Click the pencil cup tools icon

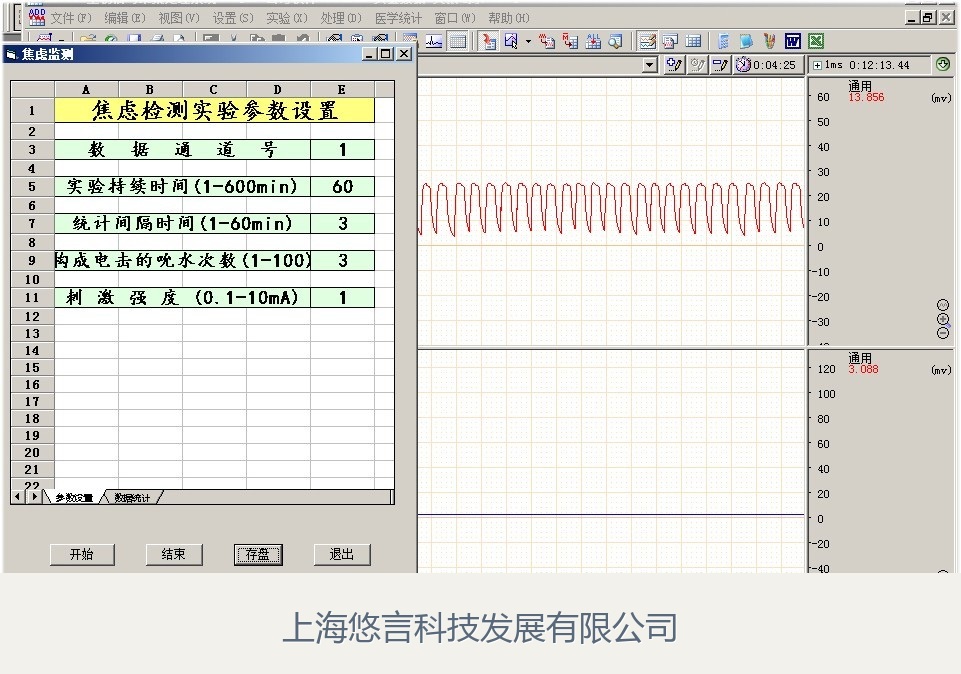point(769,42)
